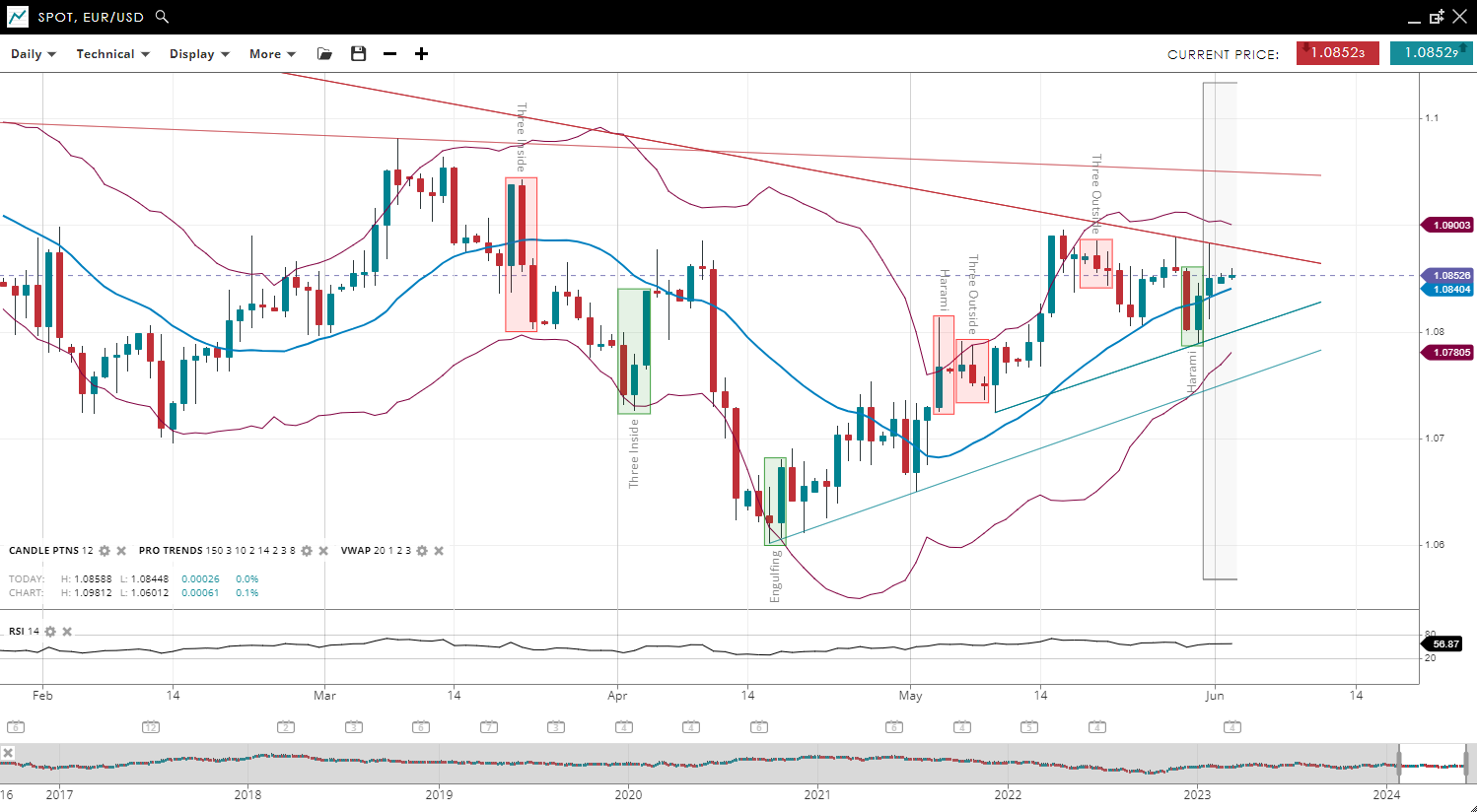Image resolution: width=1477 pixels, height=812 pixels.
Task: Open the symbol search magnifier icon
Action: (x=163, y=17)
